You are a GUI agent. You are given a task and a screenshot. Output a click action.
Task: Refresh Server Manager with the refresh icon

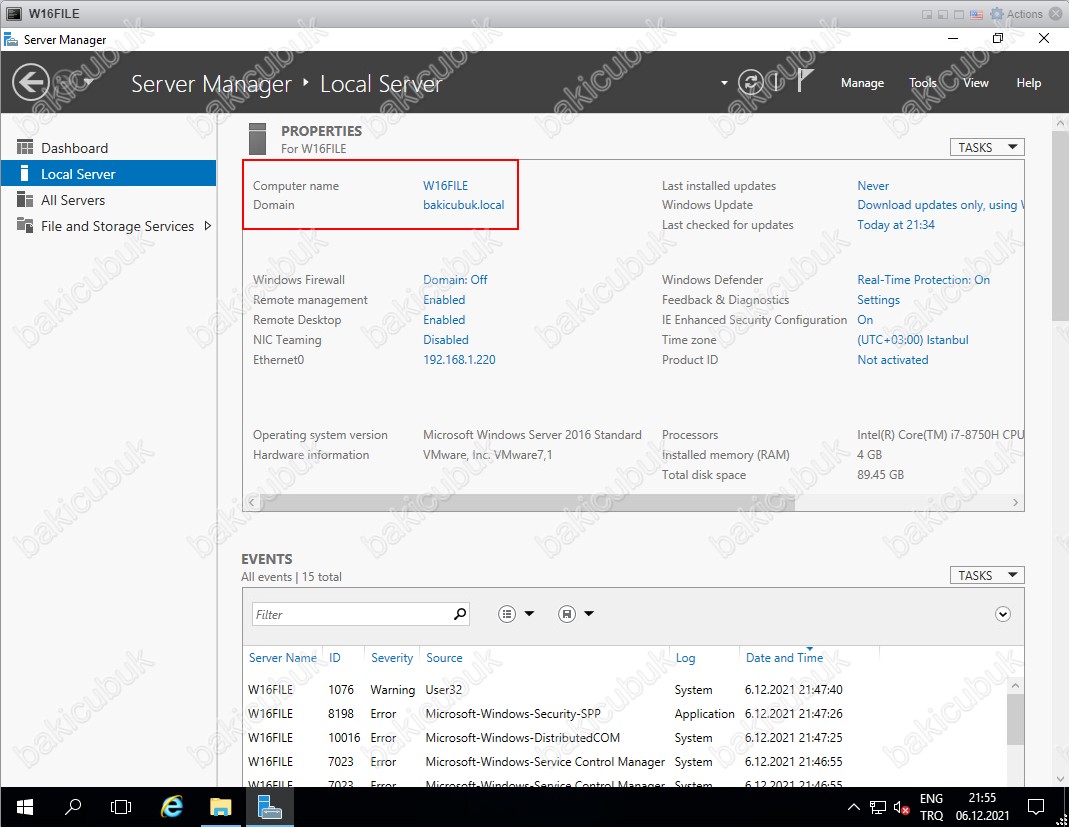pyautogui.click(x=751, y=82)
